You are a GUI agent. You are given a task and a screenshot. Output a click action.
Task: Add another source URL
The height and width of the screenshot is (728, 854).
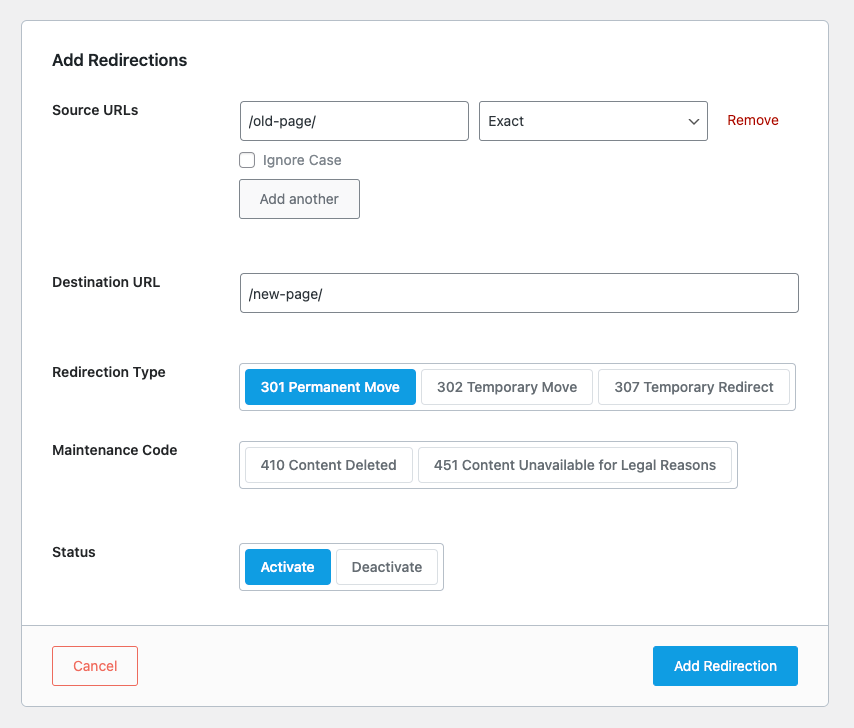300,199
